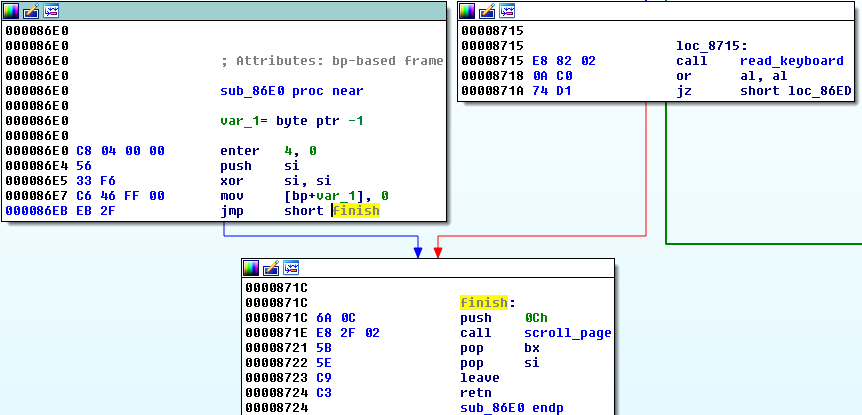Open the color picker icon of loc_8715 block

pos(468,11)
